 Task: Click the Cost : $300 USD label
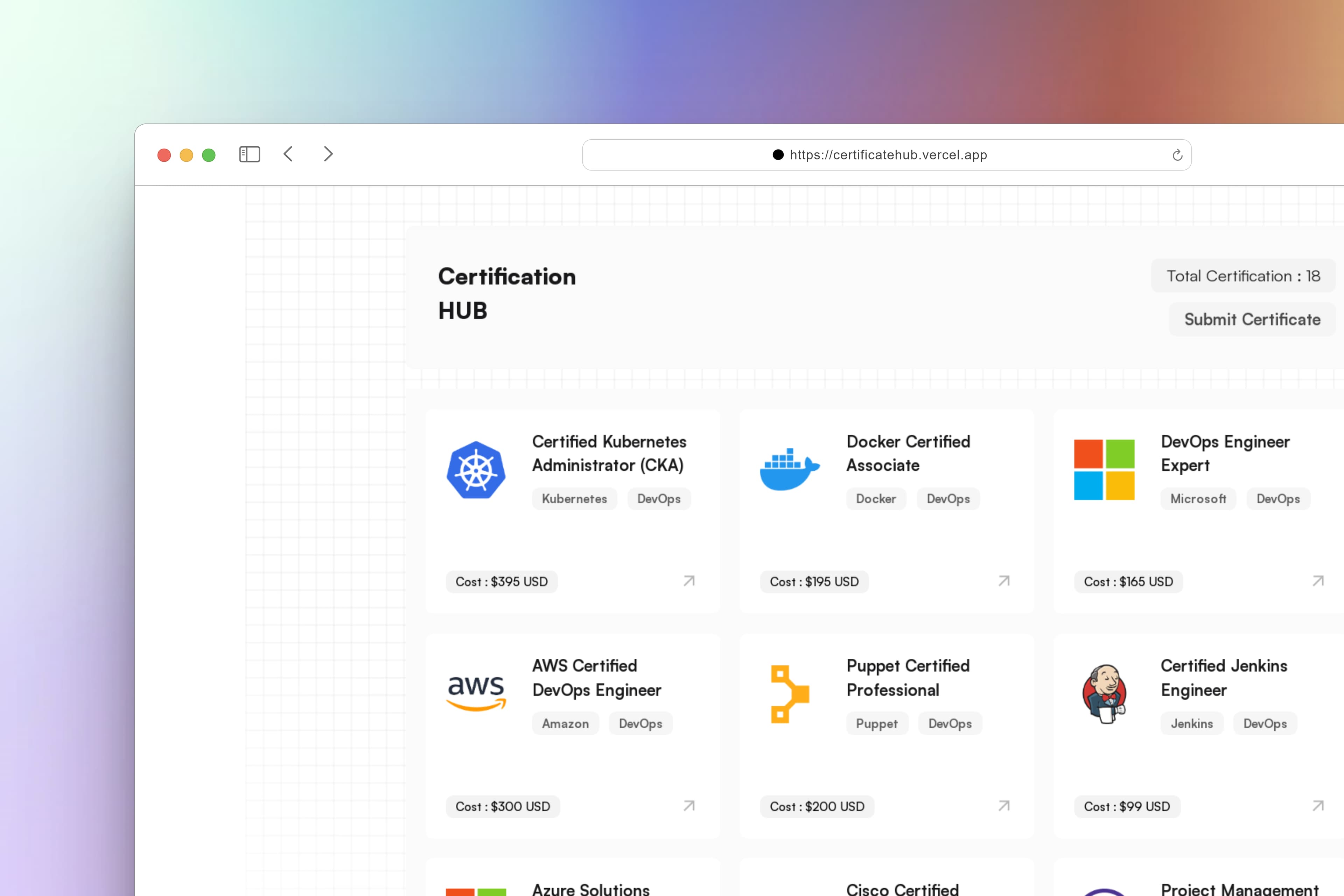503,806
